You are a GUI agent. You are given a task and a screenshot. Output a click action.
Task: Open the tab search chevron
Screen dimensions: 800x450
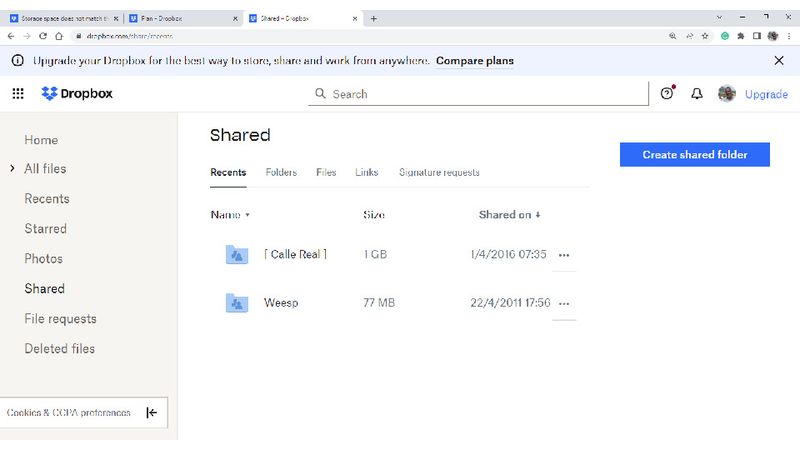[x=719, y=17]
